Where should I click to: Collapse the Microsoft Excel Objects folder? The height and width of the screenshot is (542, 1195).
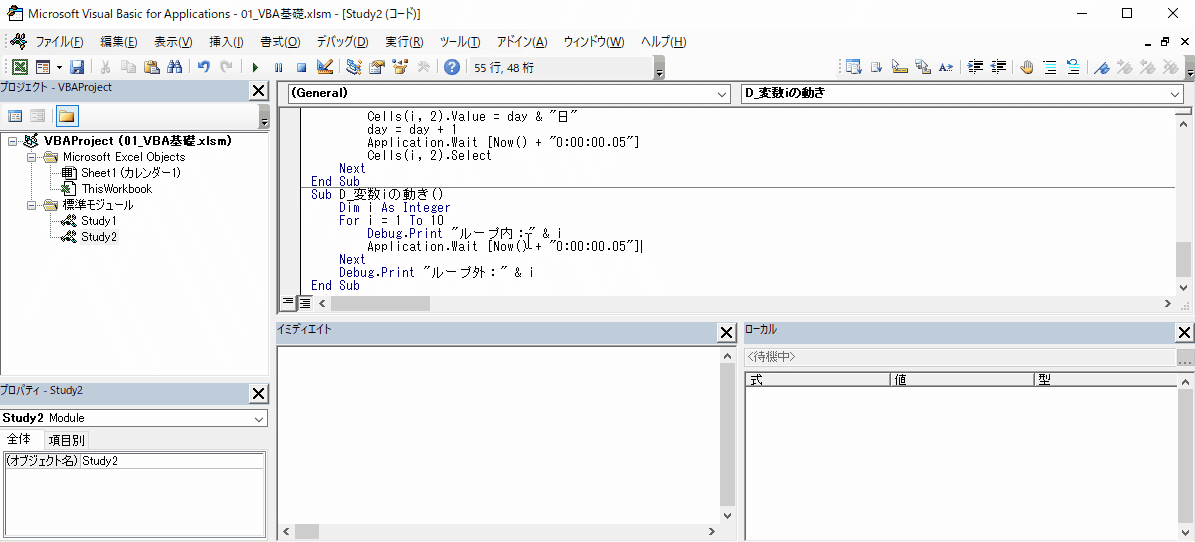(x=32, y=157)
